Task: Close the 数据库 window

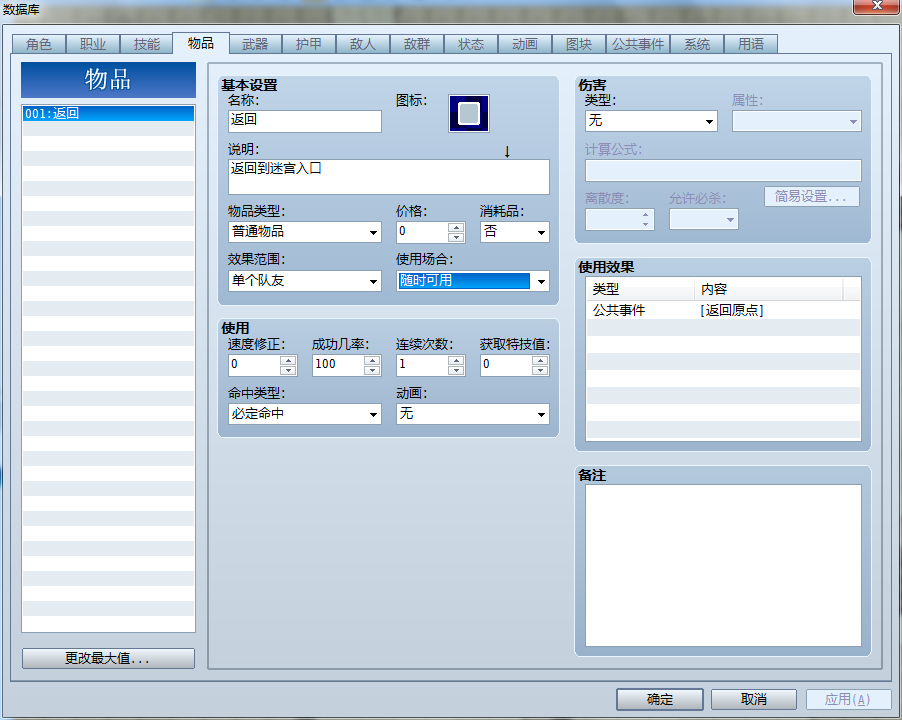Action: click(877, 6)
